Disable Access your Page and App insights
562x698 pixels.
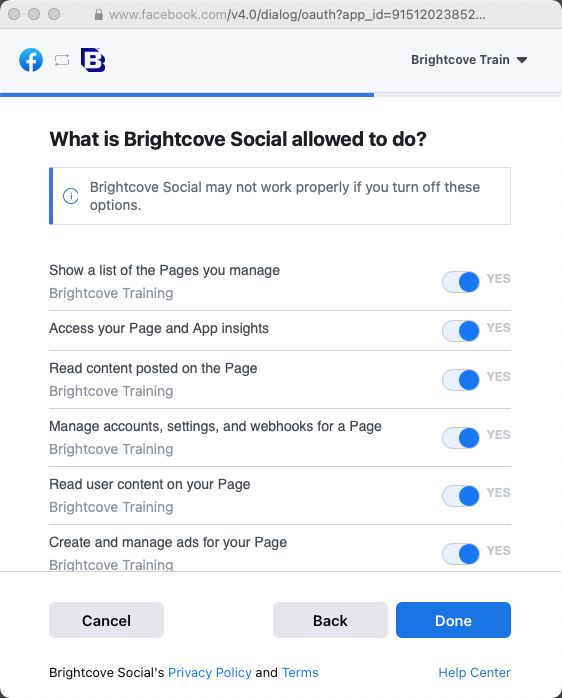[x=460, y=331]
